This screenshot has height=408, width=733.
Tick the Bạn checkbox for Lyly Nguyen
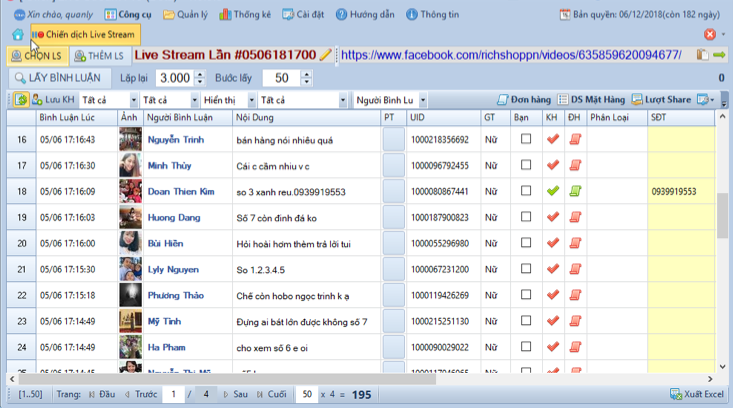pyautogui.click(x=526, y=269)
